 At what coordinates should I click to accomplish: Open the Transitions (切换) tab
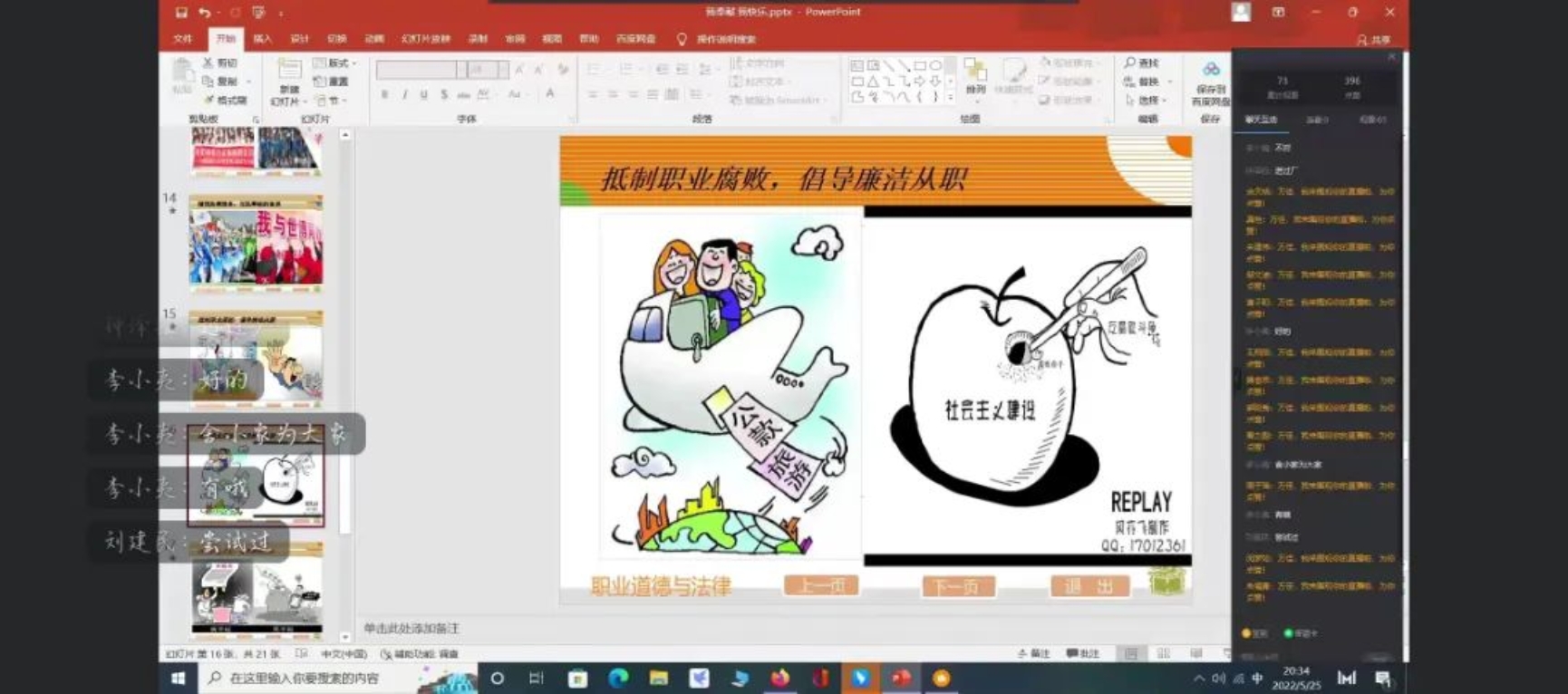coord(337,39)
